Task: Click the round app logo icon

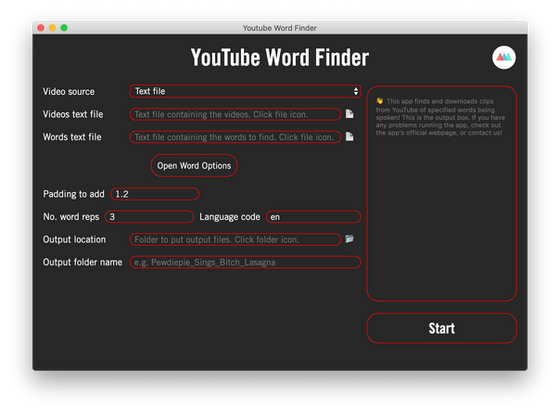Action: [504, 57]
